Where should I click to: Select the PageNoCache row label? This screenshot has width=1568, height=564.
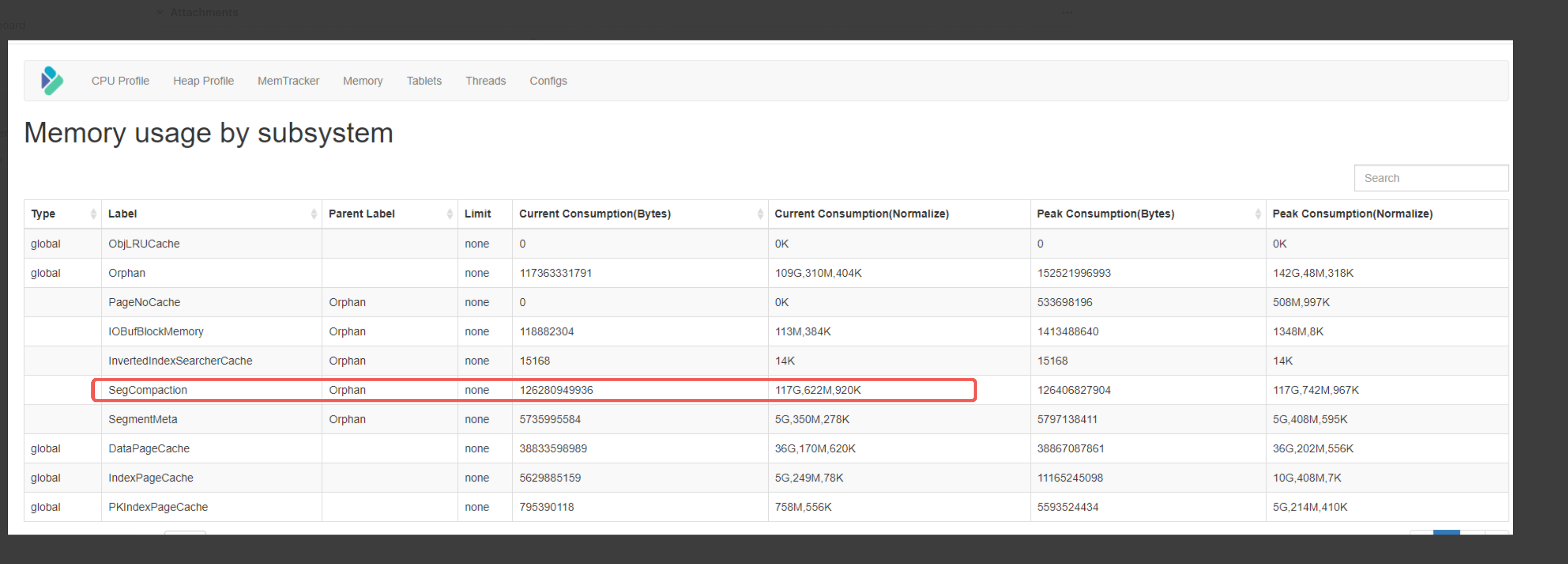pyautogui.click(x=144, y=302)
